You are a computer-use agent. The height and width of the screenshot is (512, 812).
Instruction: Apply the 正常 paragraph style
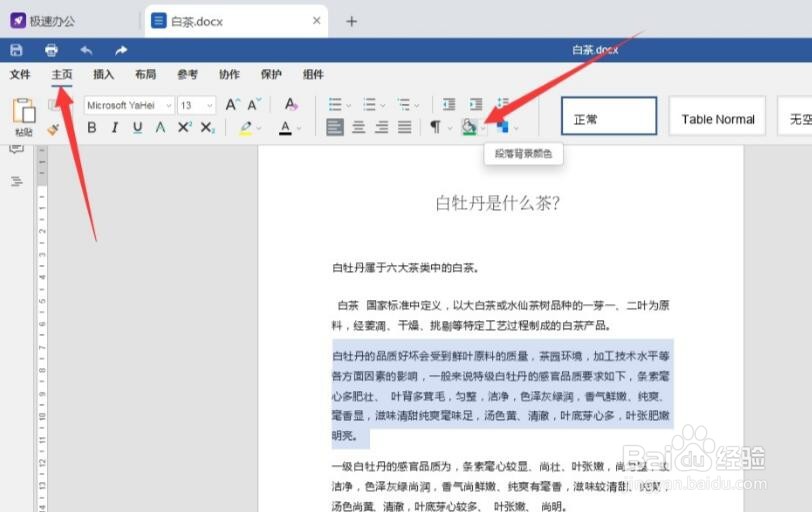(x=609, y=116)
